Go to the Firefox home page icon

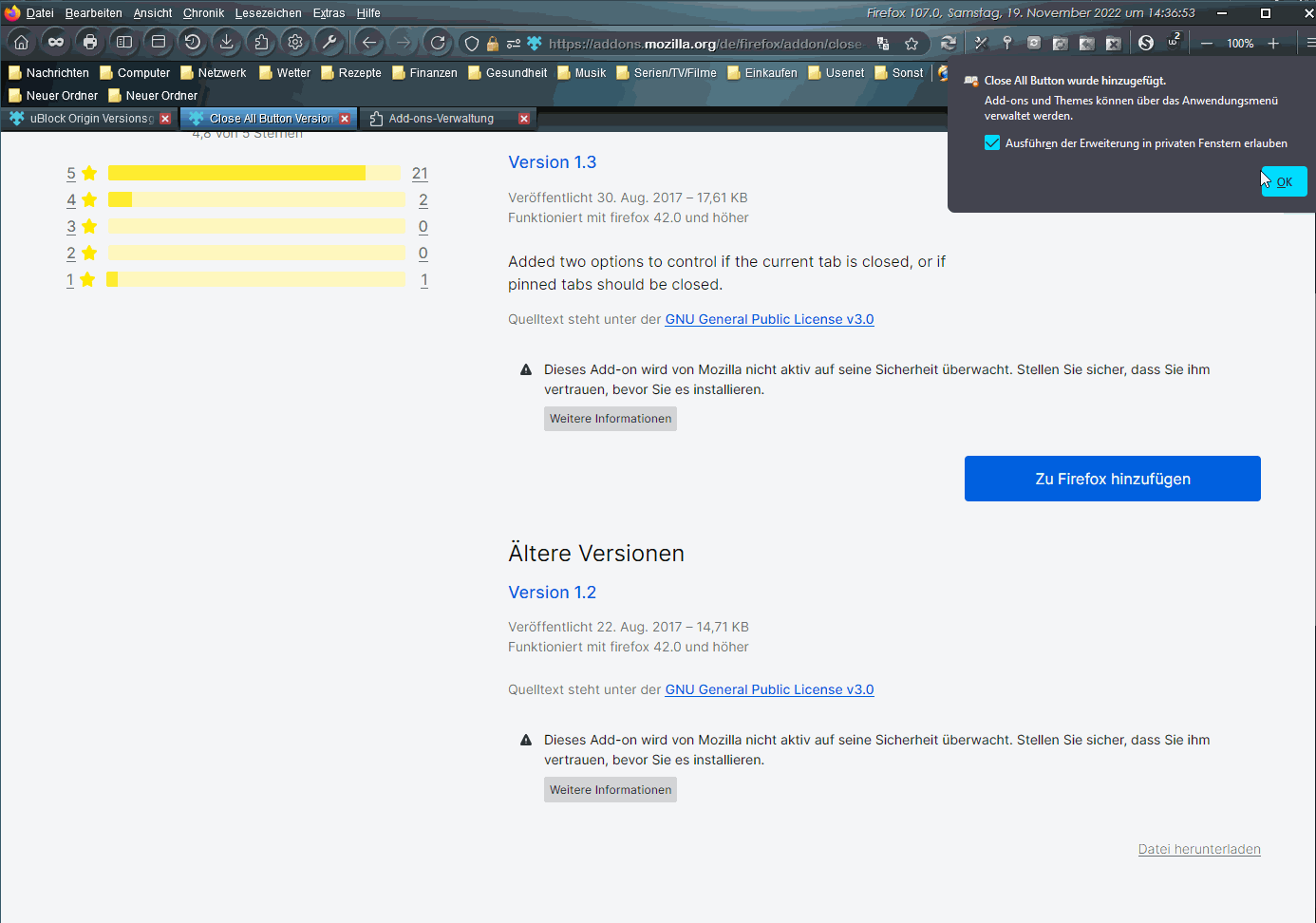(21, 43)
